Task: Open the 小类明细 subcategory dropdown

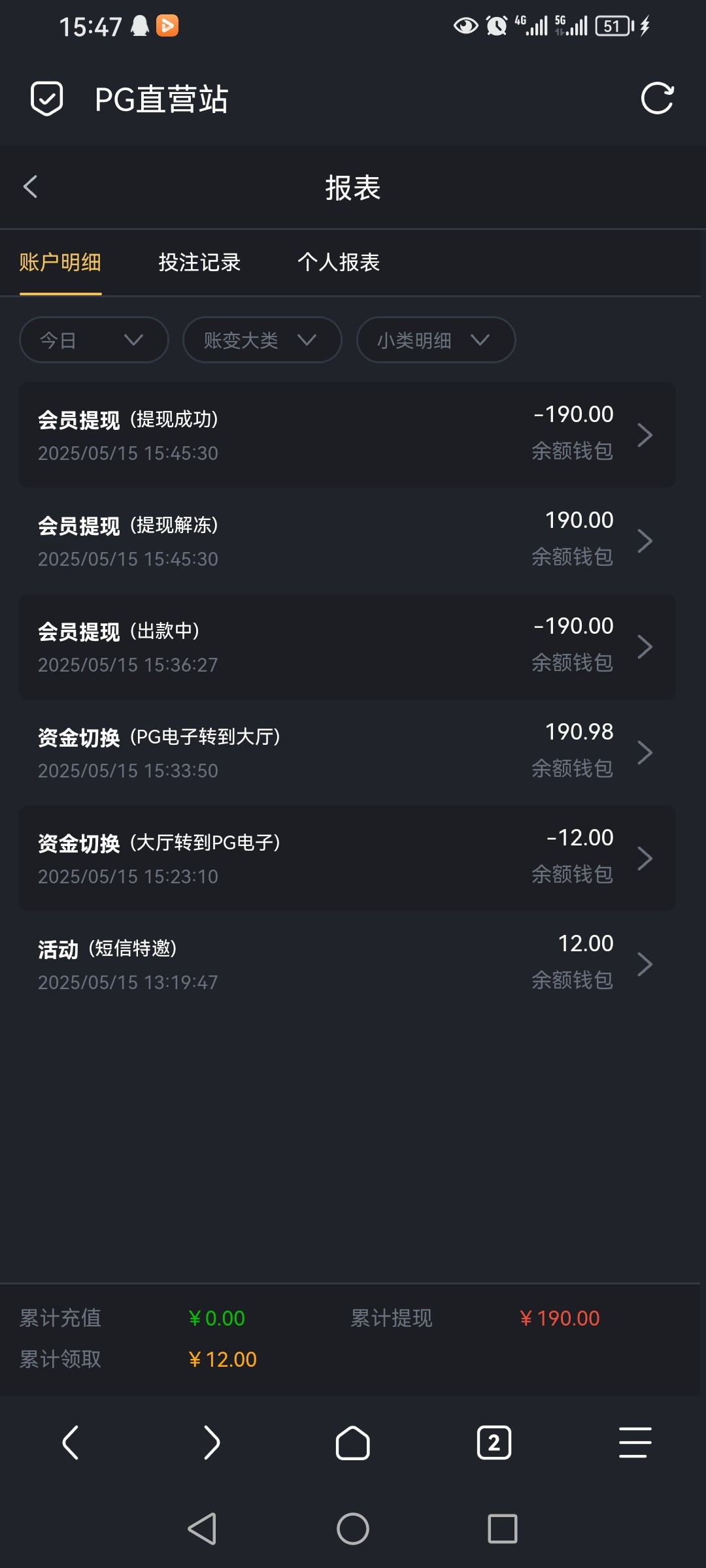Action: pyautogui.click(x=436, y=340)
